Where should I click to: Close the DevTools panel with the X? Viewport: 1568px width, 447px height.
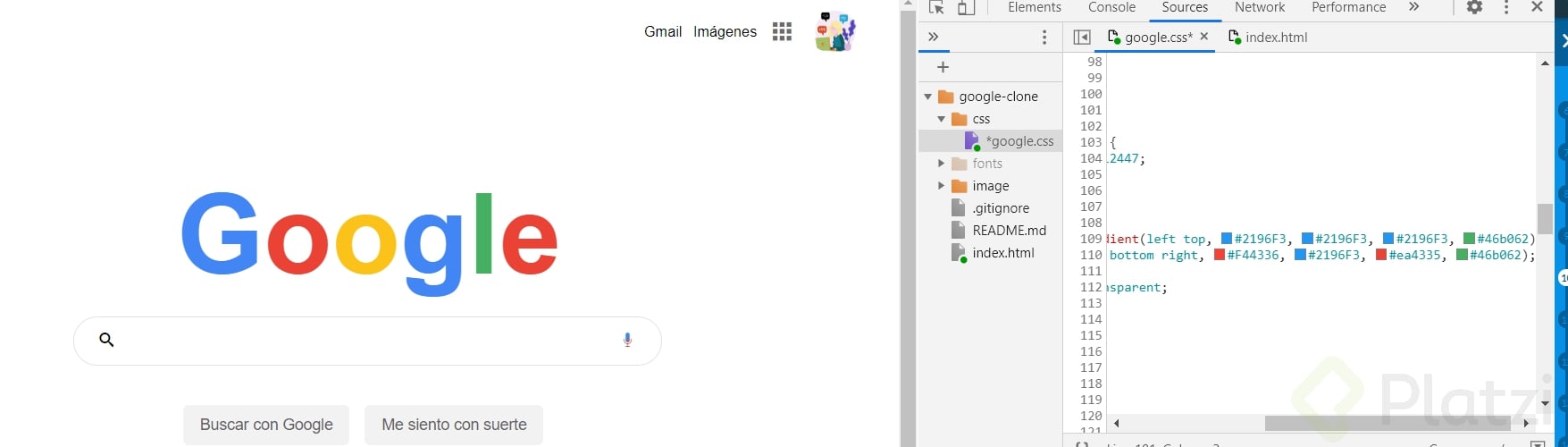(x=1537, y=7)
